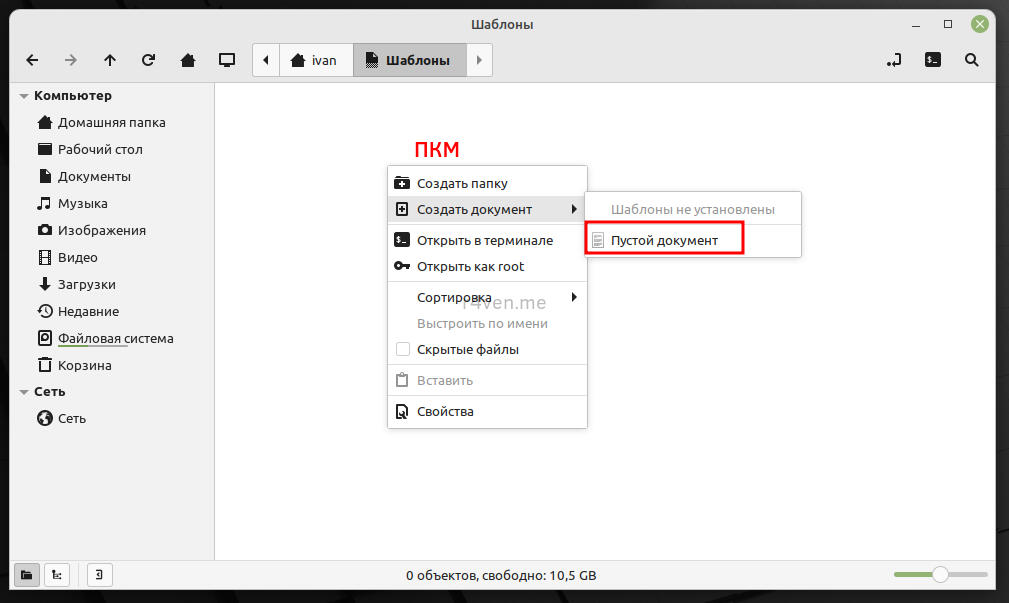Switch sidebar to Tree view
This screenshot has height=603, width=1009.
(57, 575)
